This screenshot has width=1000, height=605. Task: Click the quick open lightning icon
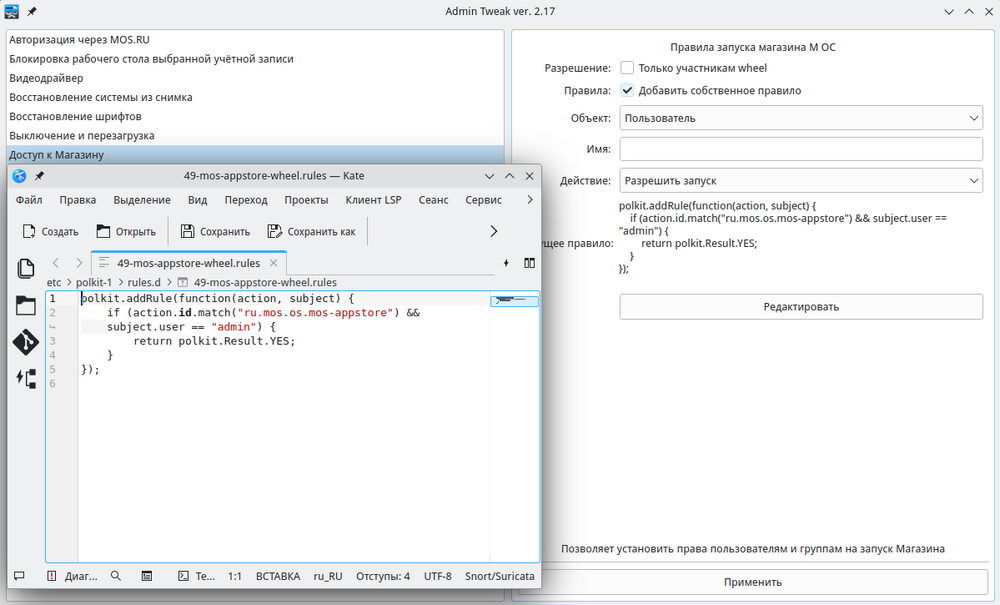coord(505,263)
